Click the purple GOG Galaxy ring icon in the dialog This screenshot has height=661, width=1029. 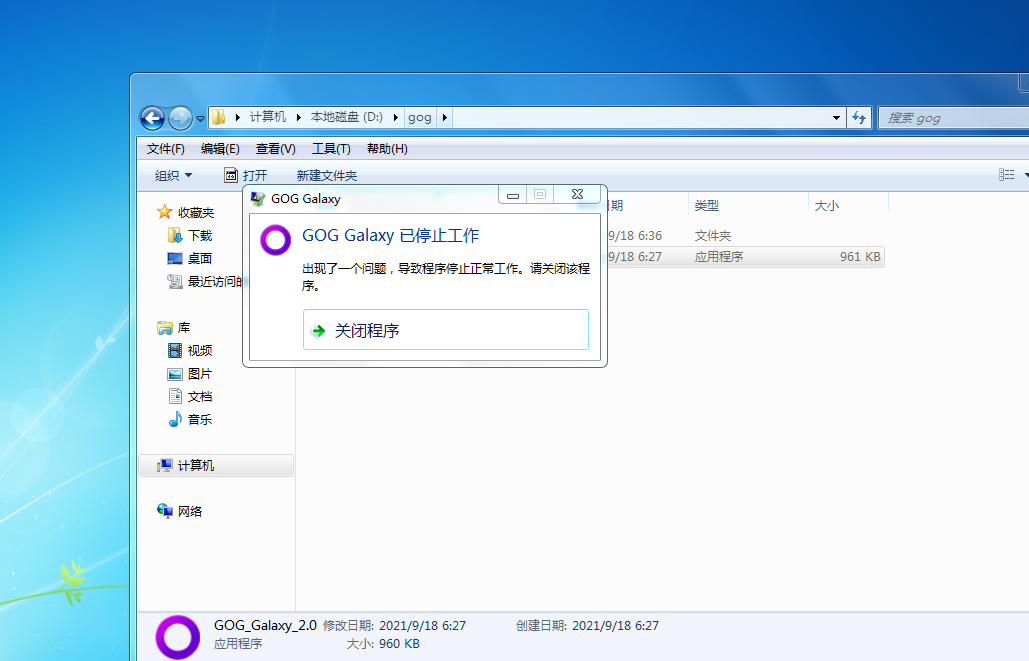pyautogui.click(x=276, y=240)
